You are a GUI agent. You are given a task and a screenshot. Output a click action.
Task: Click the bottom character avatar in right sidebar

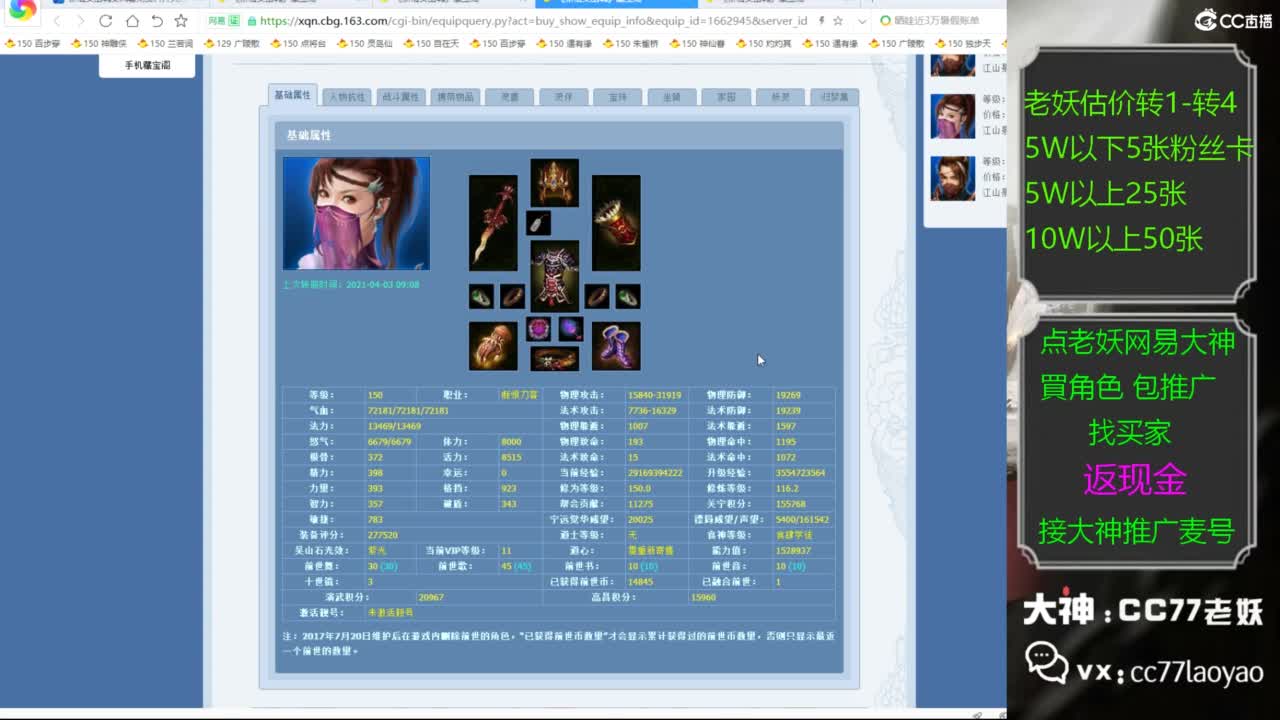[x=953, y=178]
